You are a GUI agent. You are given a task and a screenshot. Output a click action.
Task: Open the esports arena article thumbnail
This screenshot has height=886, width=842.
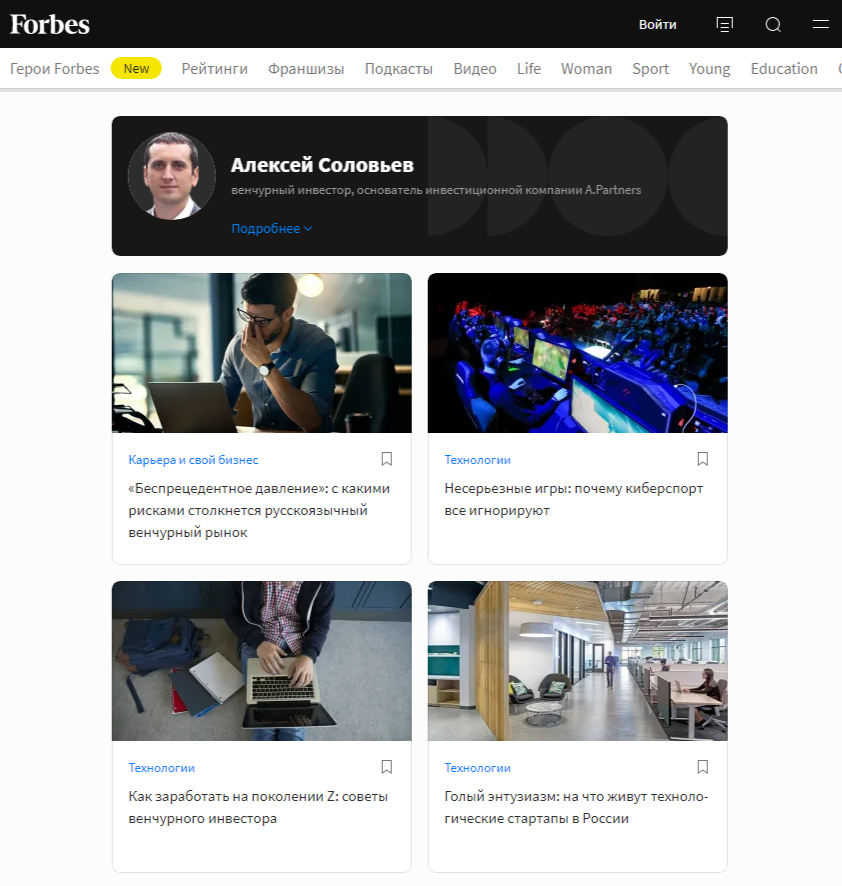[578, 353]
